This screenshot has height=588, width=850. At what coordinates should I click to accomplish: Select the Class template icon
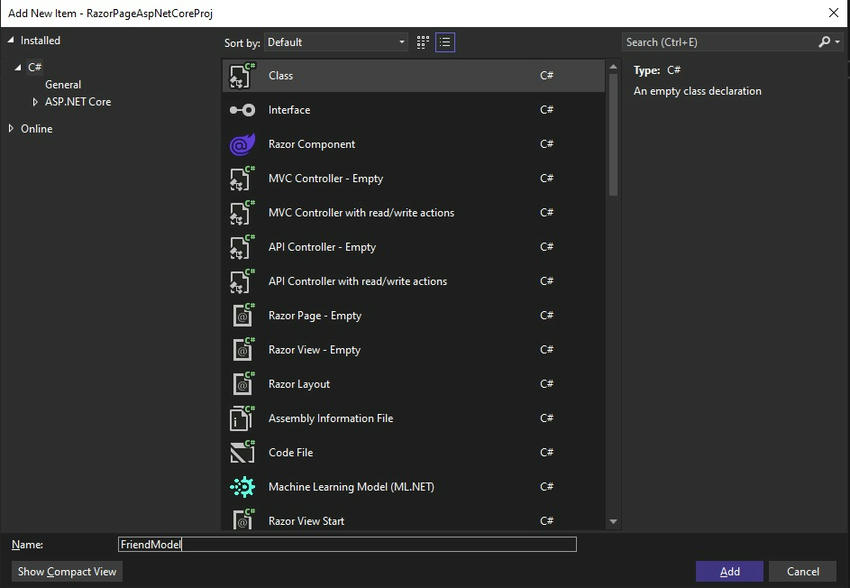(x=241, y=75)
